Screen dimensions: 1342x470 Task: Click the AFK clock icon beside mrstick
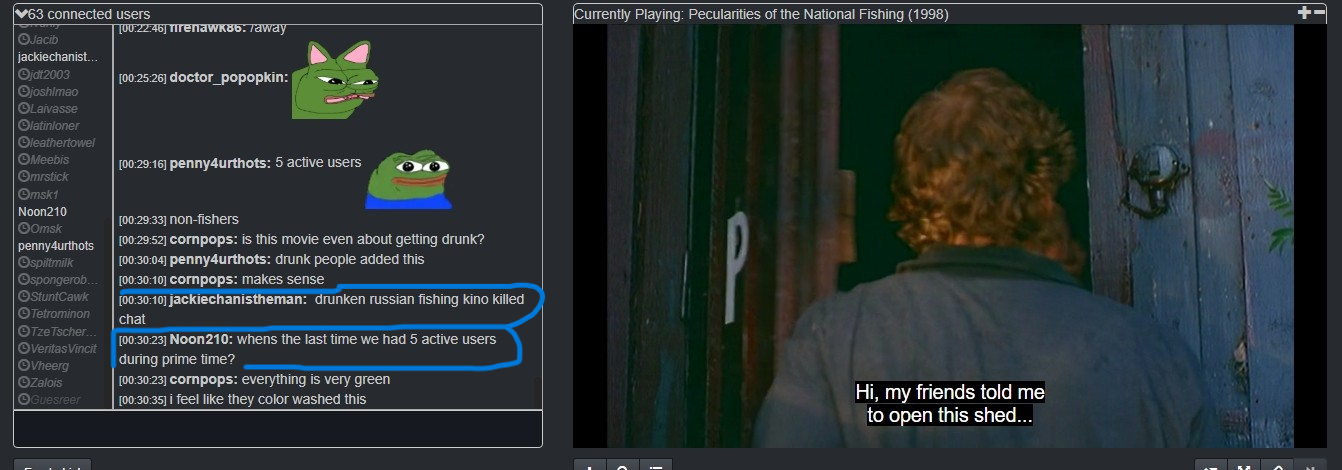[24, 177]
